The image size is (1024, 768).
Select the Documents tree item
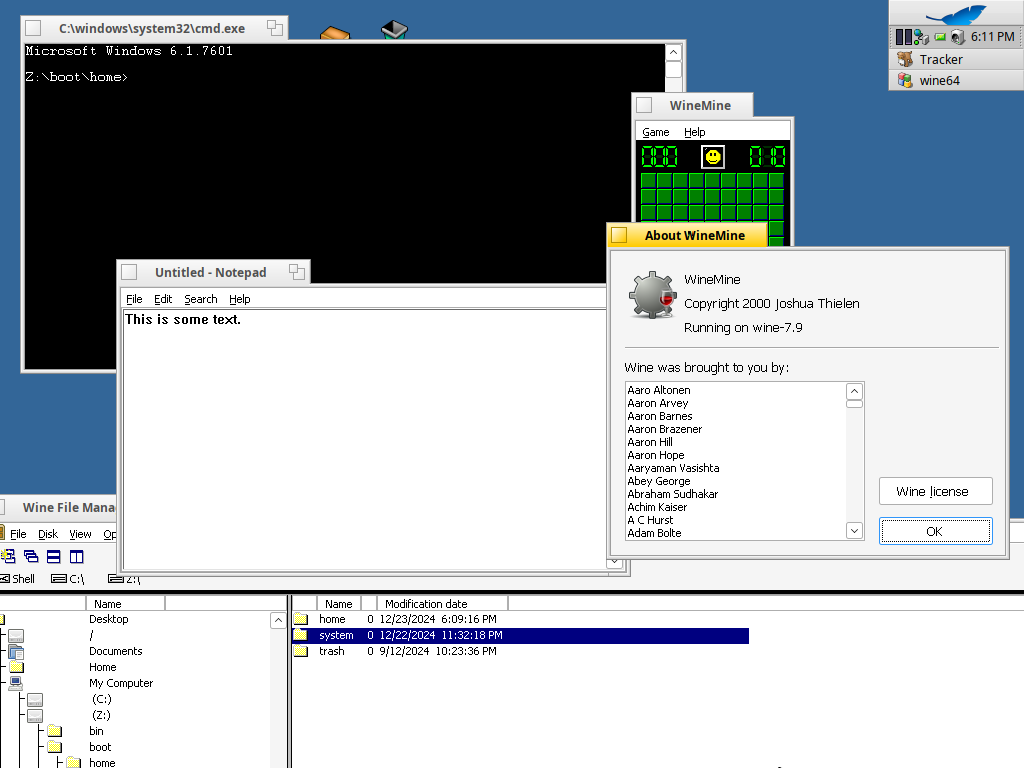point(116,651)
